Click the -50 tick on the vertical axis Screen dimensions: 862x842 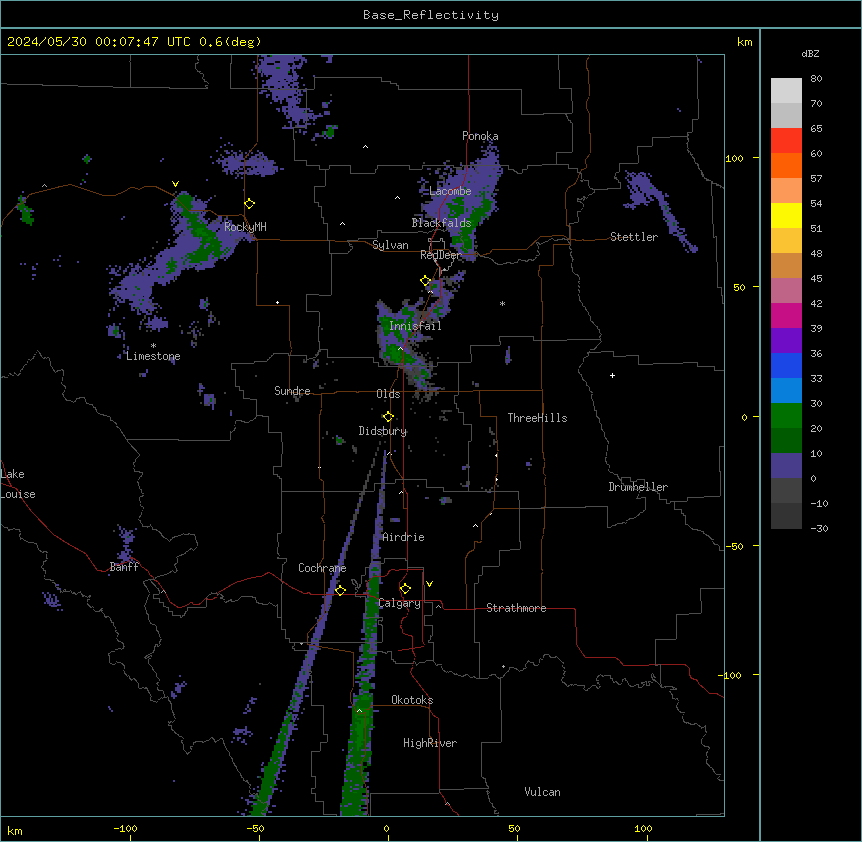[x=734, y=546]
